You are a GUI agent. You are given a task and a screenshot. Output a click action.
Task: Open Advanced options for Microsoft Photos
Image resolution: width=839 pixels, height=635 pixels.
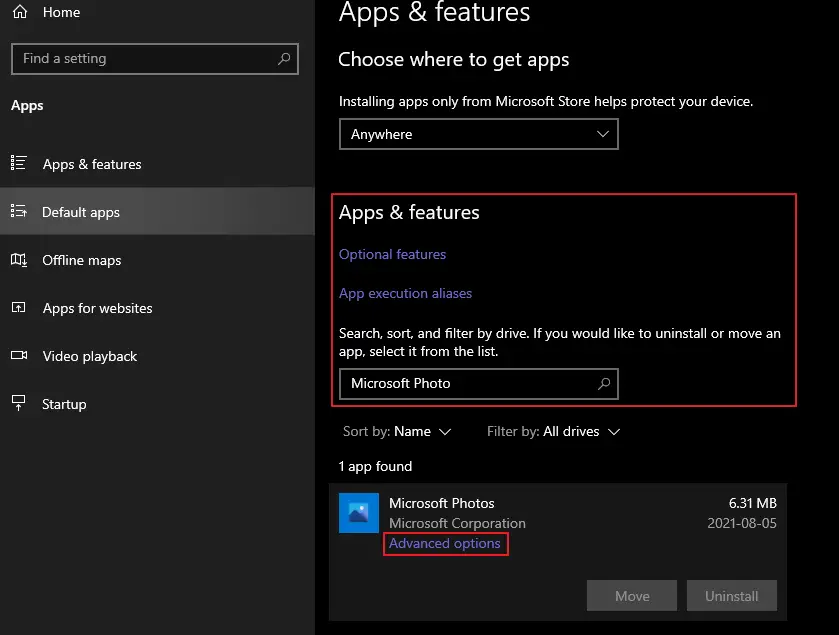(445, 544)
